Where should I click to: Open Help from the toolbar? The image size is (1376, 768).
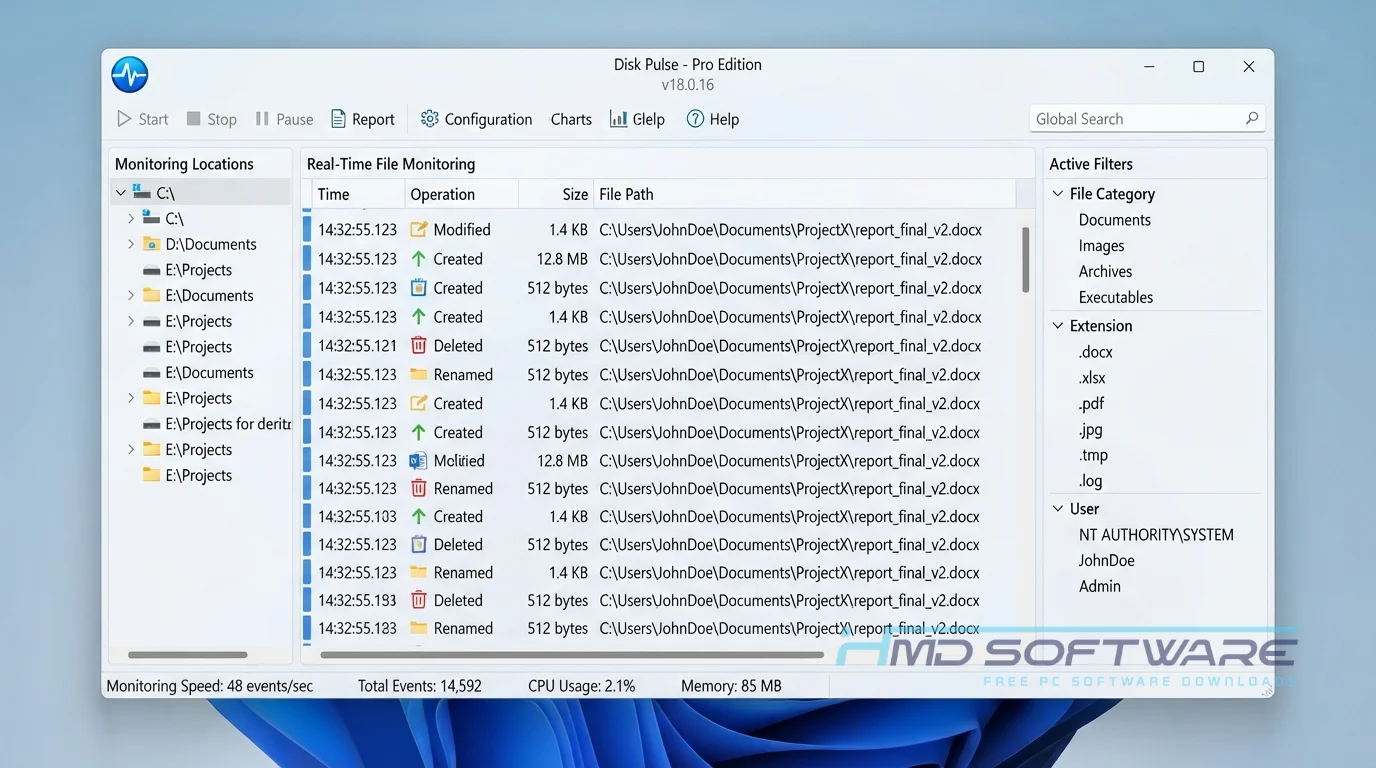[712, 119]
